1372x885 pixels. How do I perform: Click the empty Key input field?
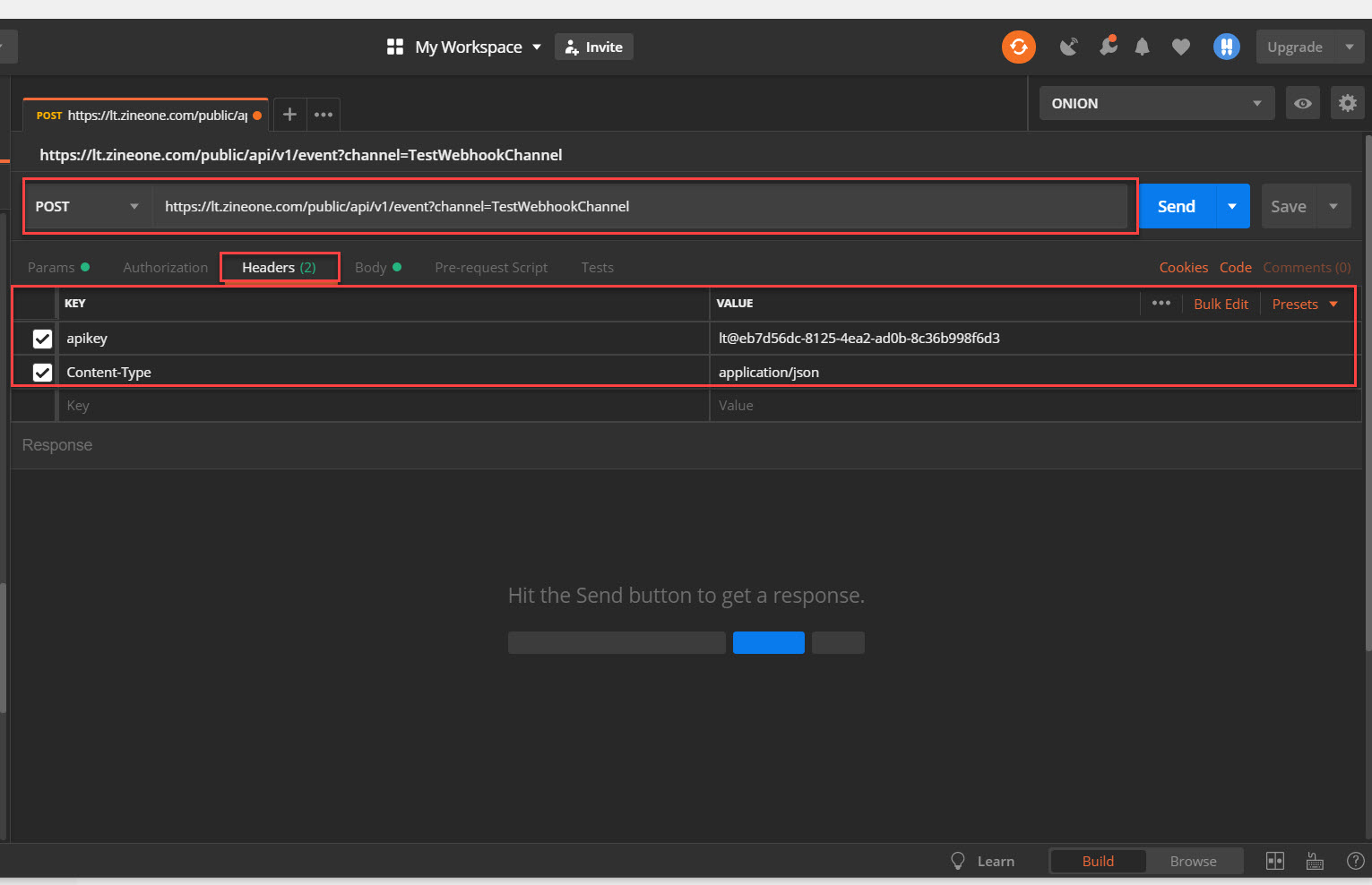coord(384,406)
